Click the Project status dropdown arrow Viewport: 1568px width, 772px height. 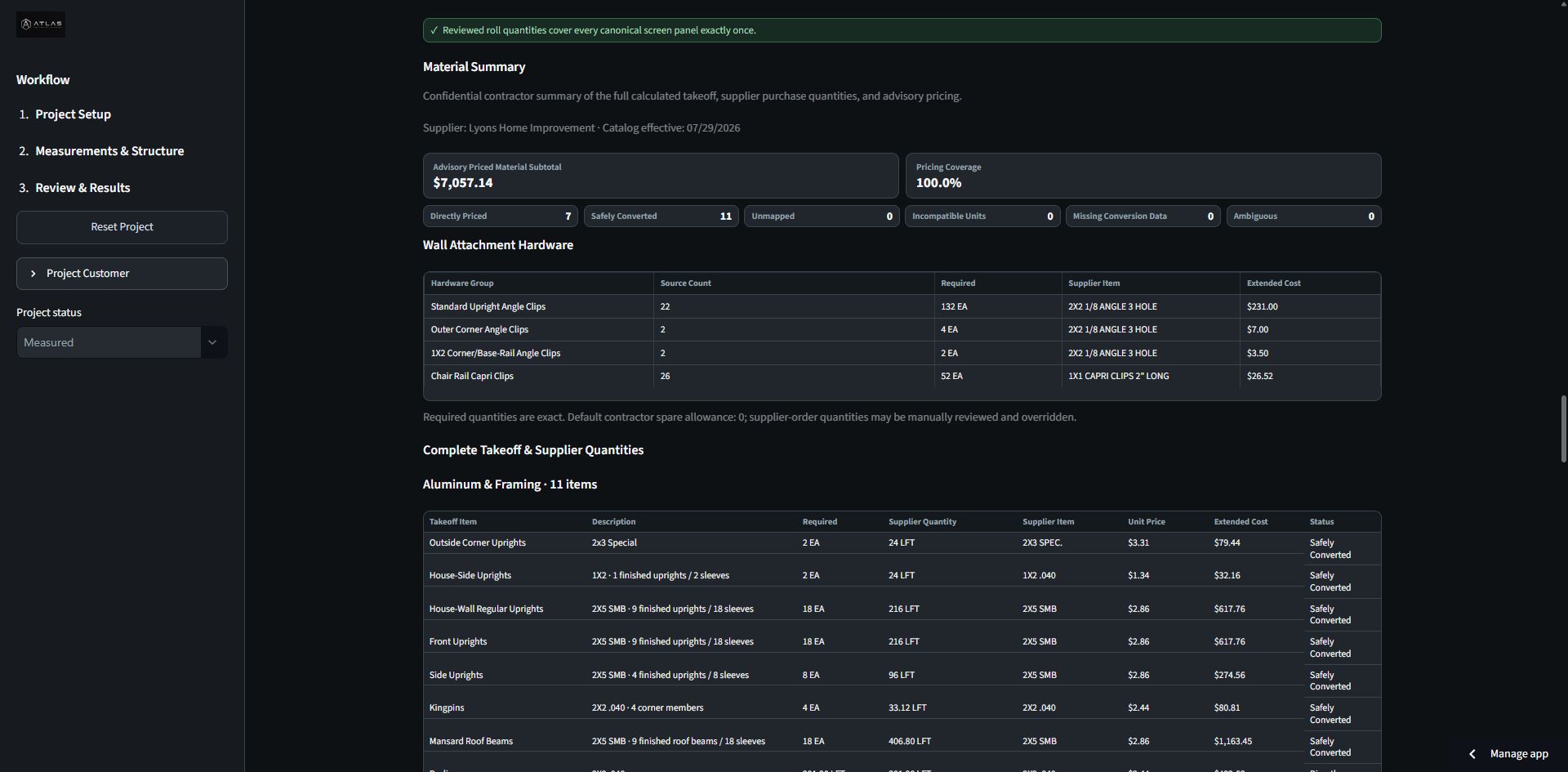click(x=212, y=342)
